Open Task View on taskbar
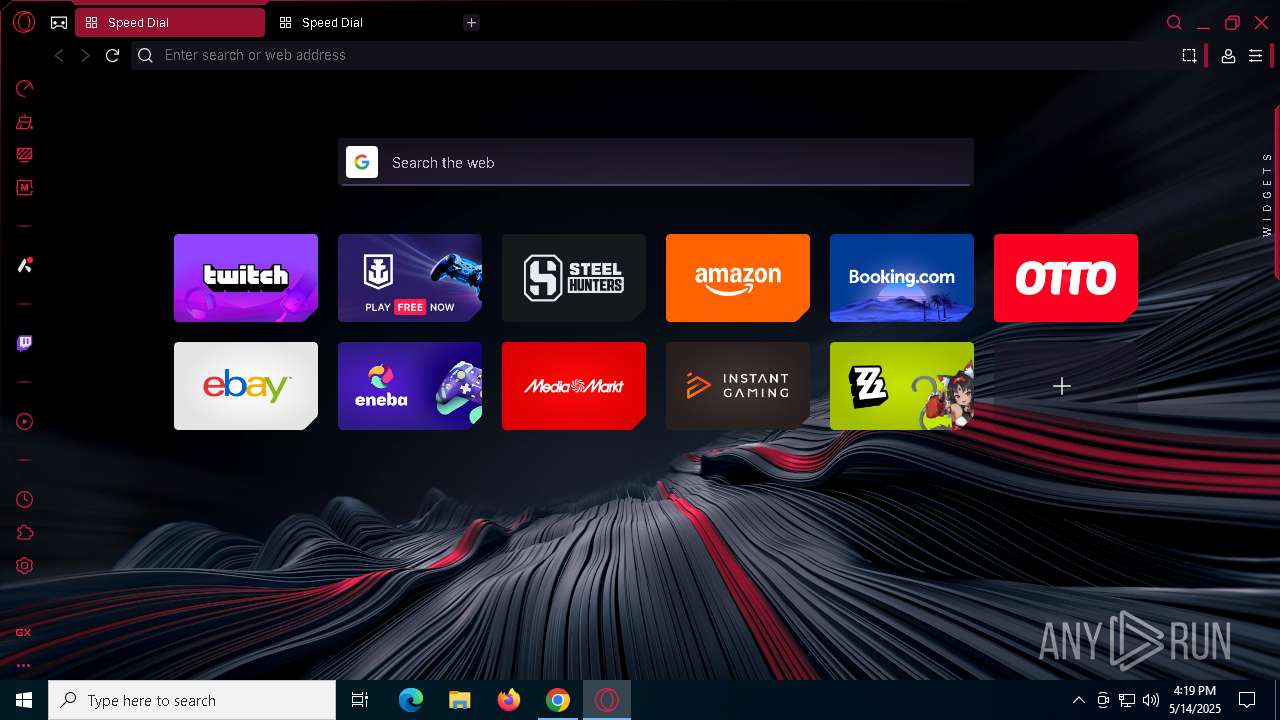This screenshot has height=720, width=1280. tap(360, 700)
